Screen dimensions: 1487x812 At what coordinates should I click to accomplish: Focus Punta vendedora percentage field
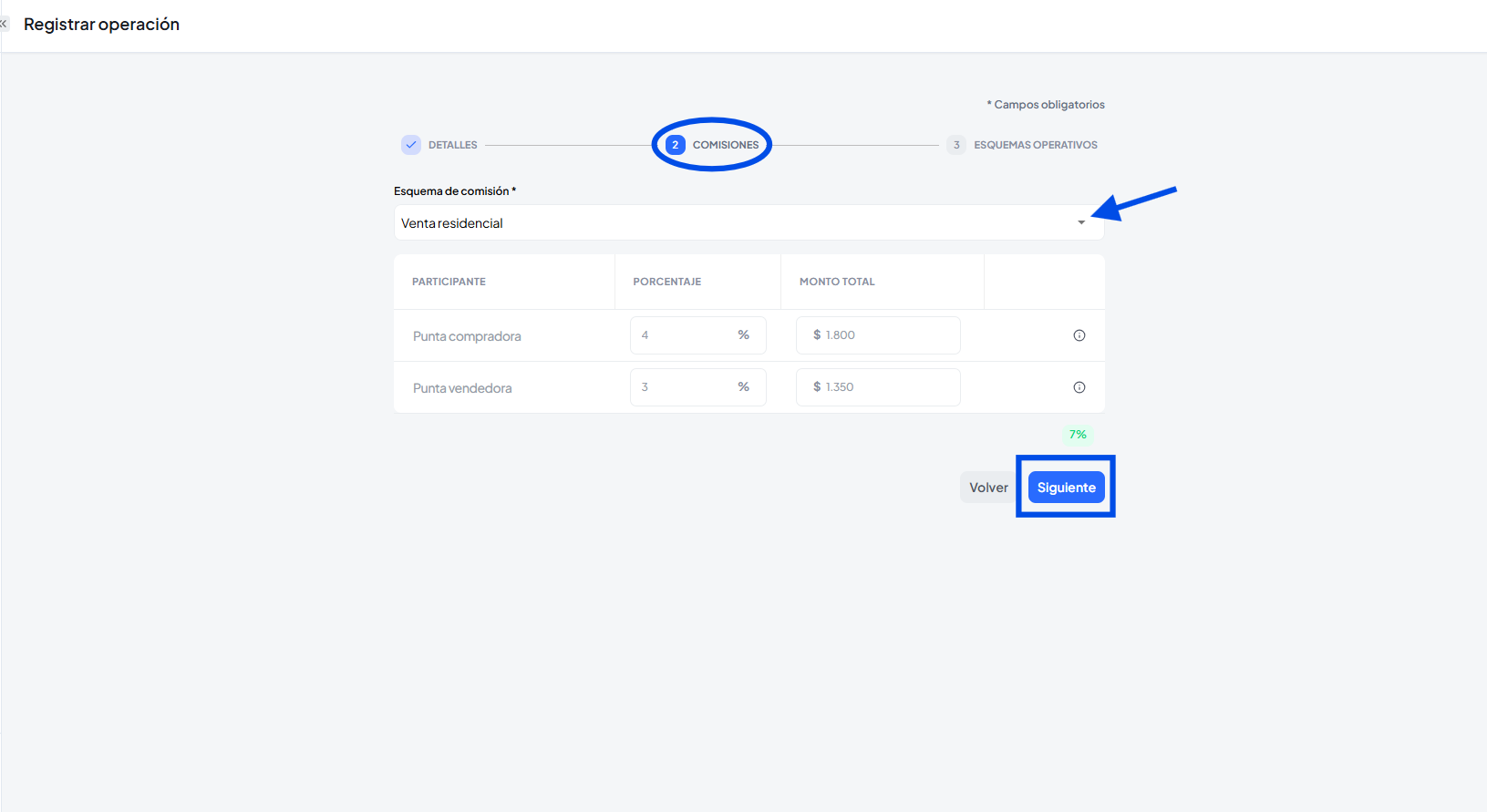[686, 387]
